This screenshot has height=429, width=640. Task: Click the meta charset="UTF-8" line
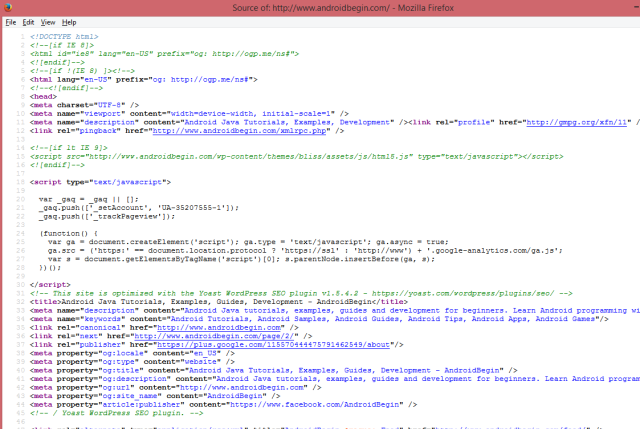tap(84, 105)
